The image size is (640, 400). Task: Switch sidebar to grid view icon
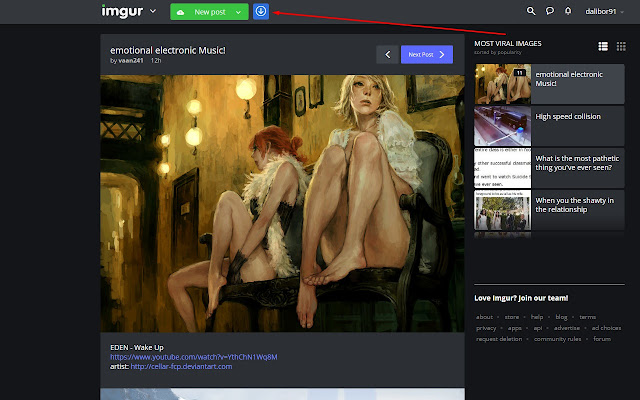621,47
